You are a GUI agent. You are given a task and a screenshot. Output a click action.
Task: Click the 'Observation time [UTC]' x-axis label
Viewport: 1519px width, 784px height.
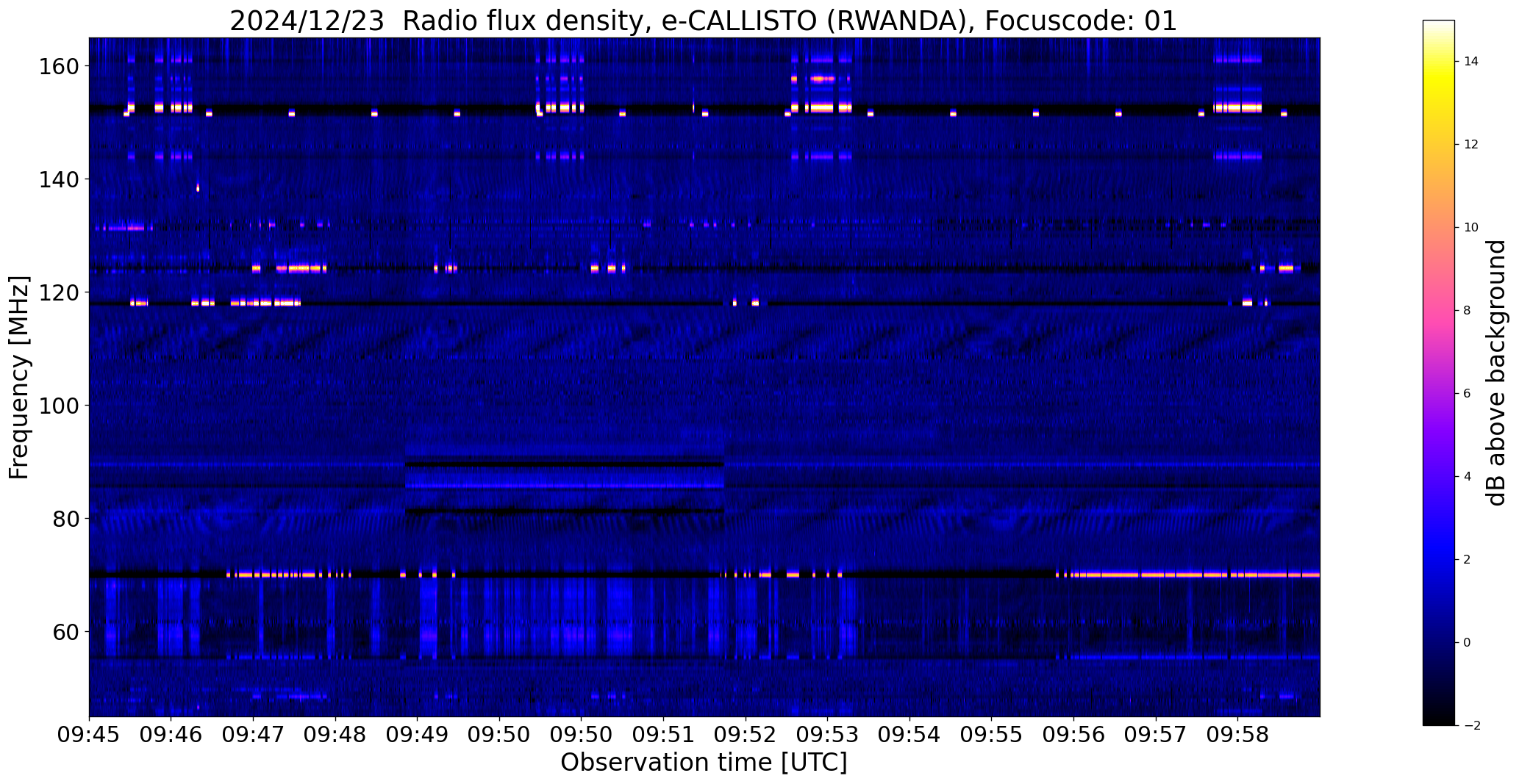click(704, 763)
